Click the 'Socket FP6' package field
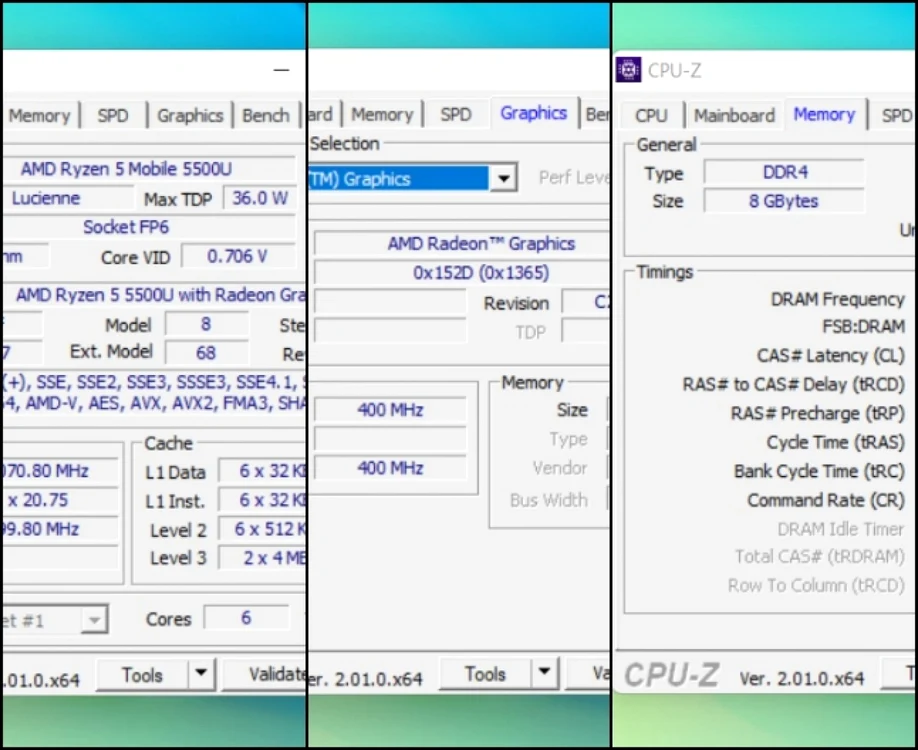The height and width of the screenshot is (750, 918). [149, 227]
